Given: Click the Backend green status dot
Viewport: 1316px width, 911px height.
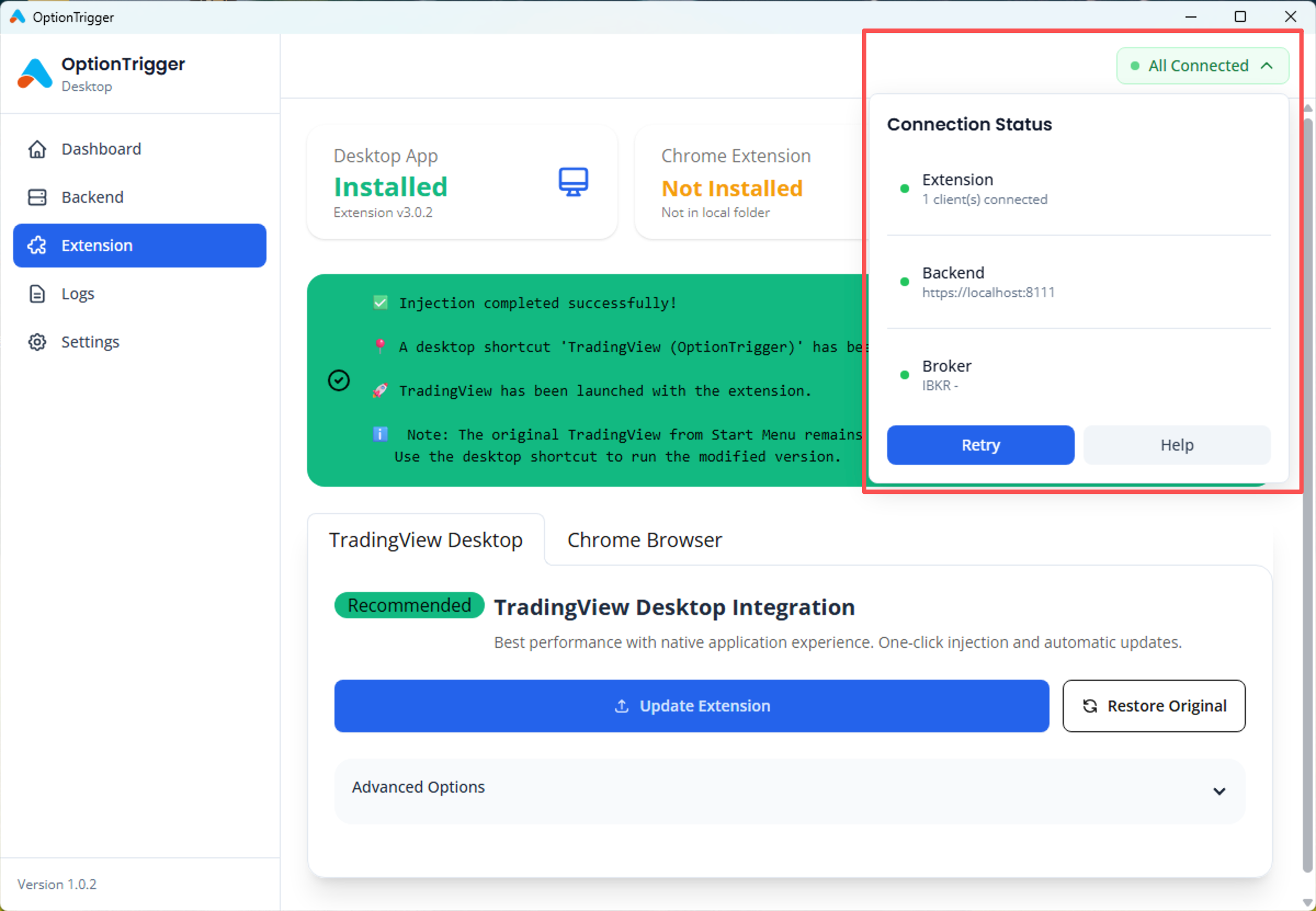Looking at the screenshot, I should pos(904,281).
